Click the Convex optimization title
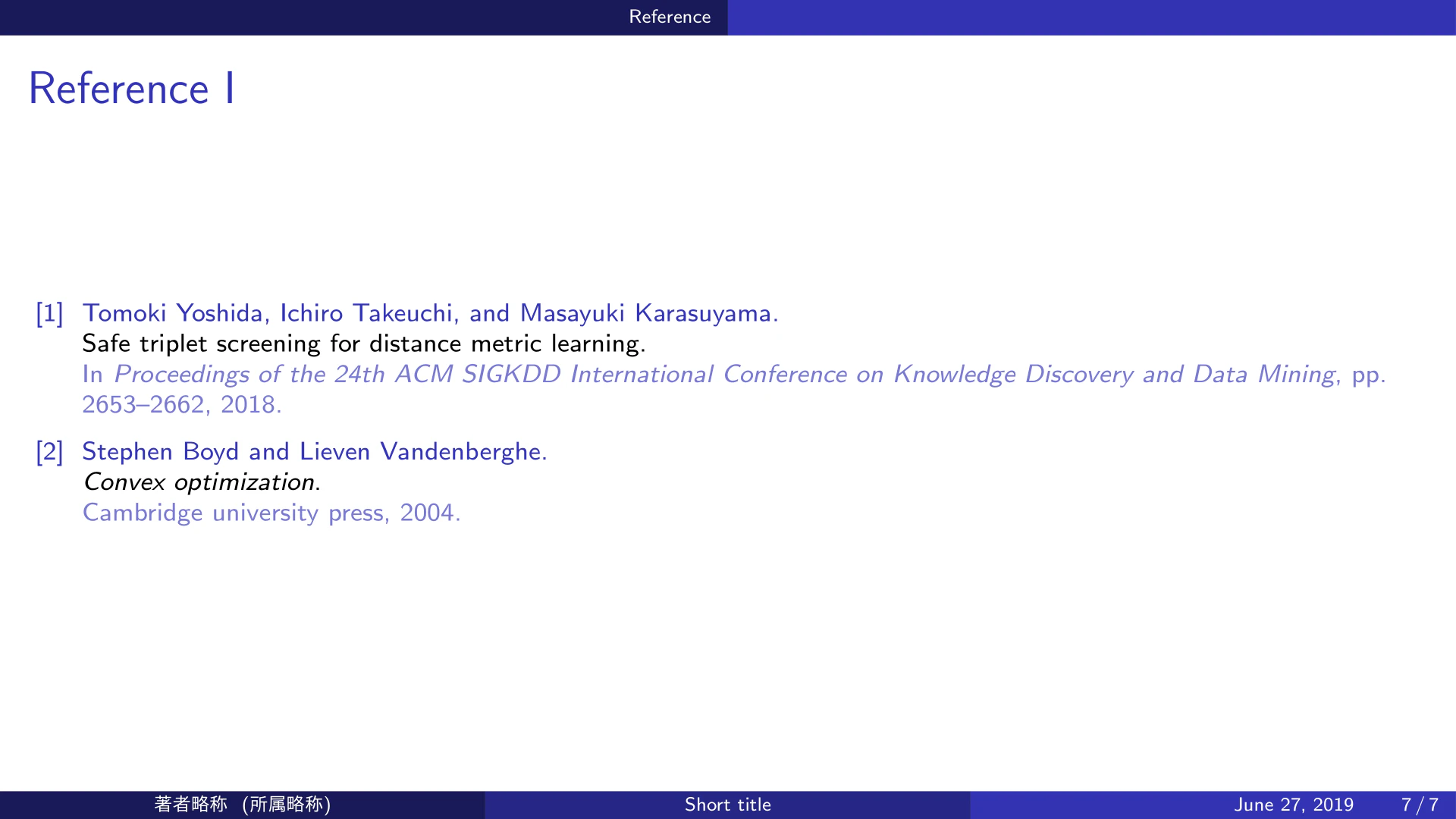The width and height of the screenshot is (1456, 819). point(202,482)
